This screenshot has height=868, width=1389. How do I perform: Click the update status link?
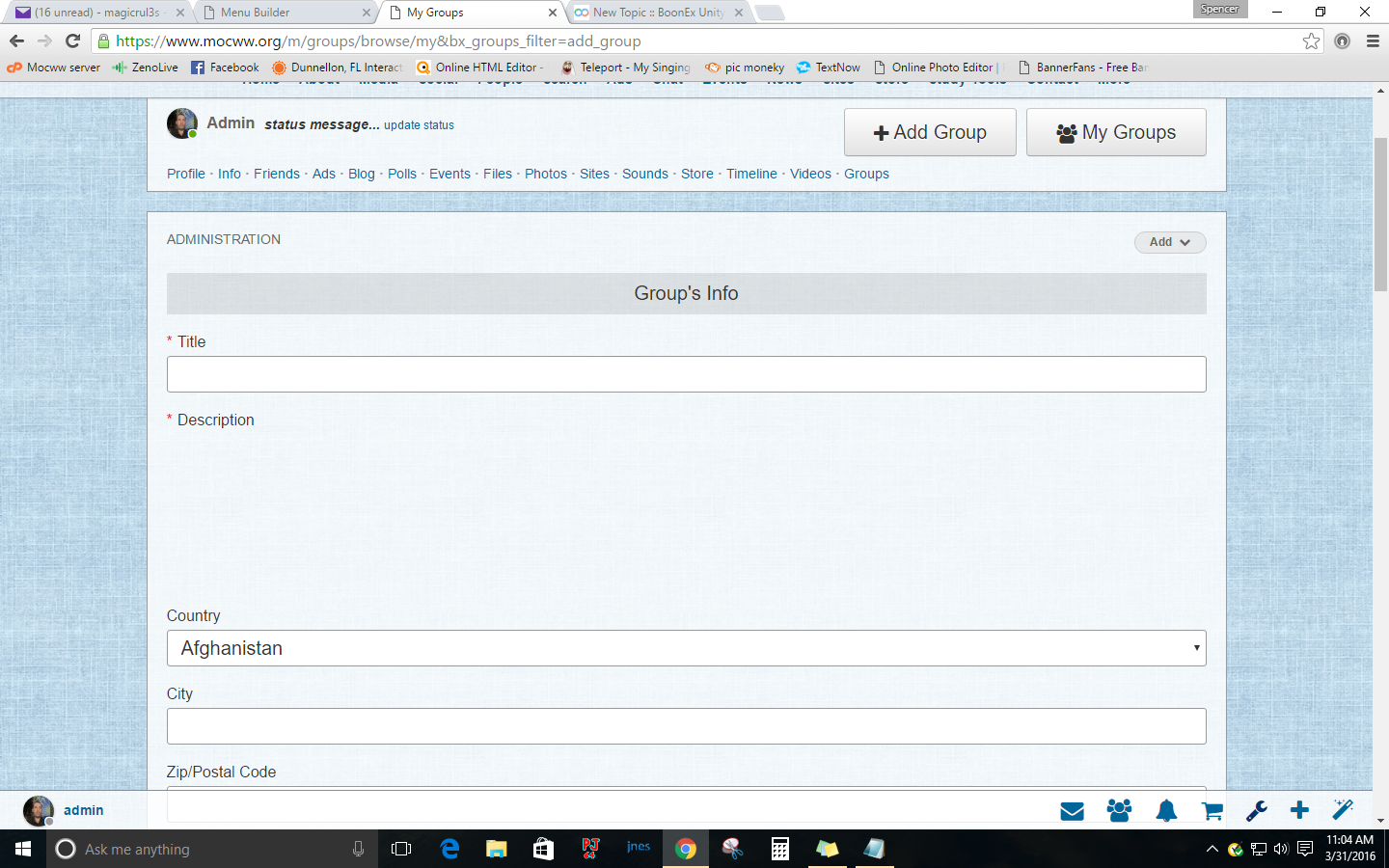pos(419,125)
